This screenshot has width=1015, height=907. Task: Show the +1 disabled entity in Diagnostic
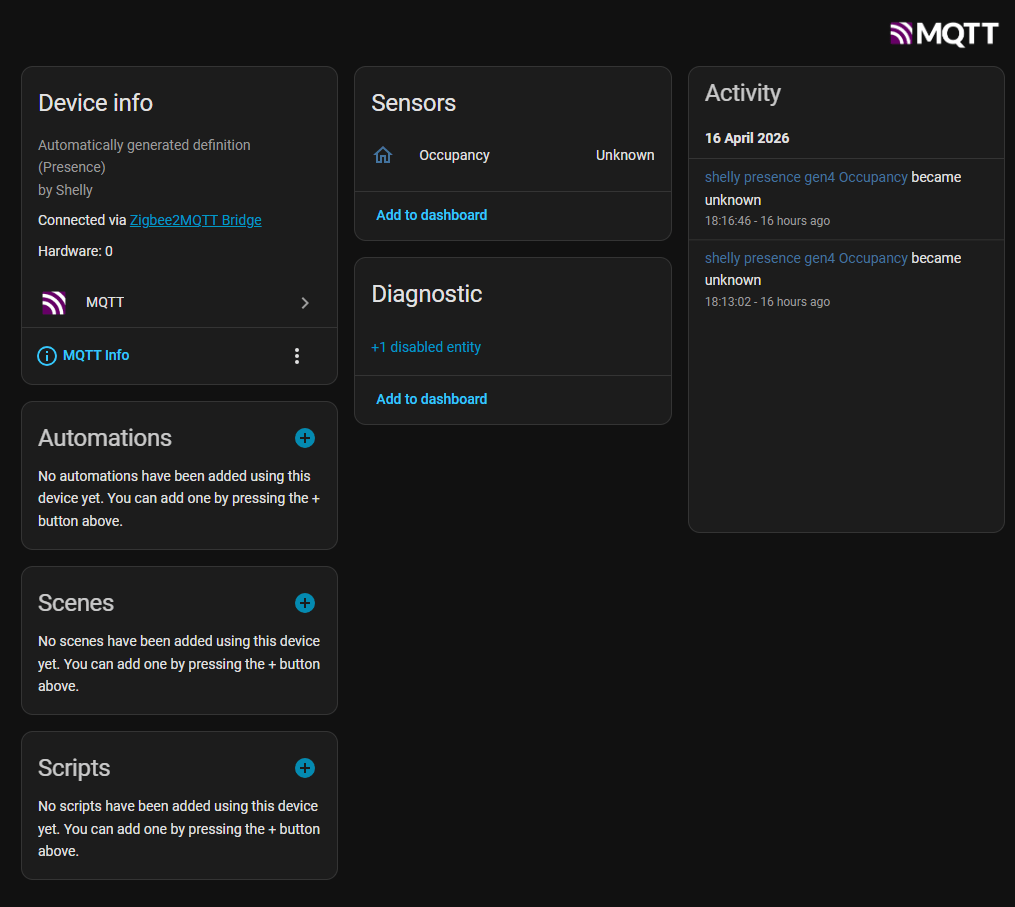click(426, 347)
